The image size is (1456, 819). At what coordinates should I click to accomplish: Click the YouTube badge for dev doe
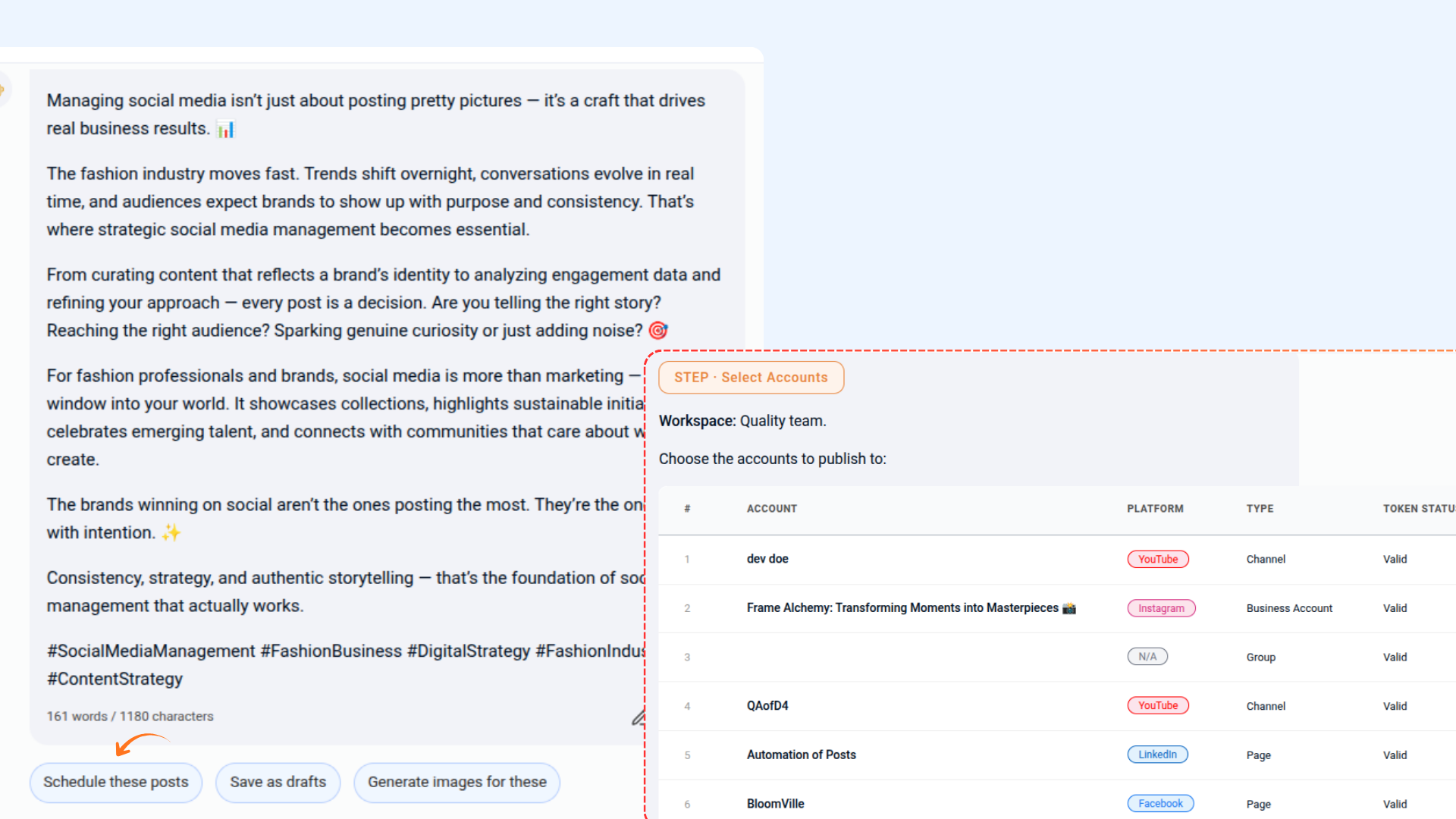pos(1157,559)
